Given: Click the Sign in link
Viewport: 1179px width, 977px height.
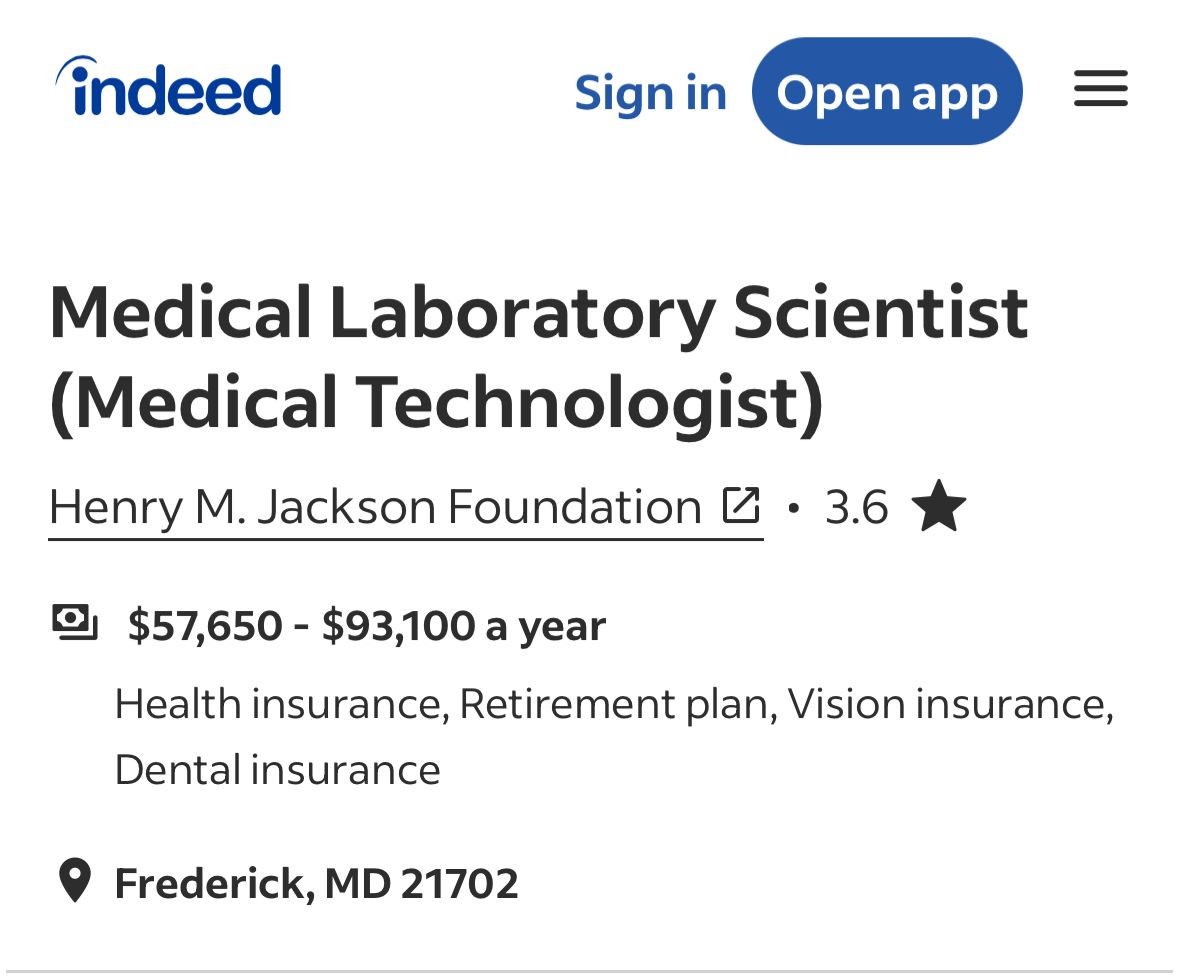Looking at the screenshot, I should 650,93.
